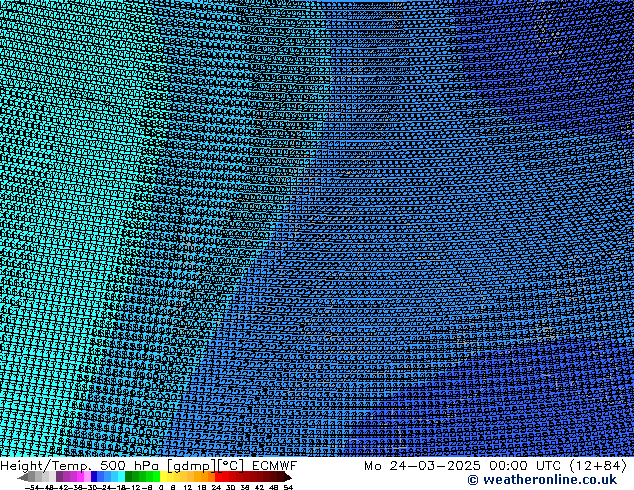
Task: Click the weatheronline.co.uk copyright link
Action: [x=542, y=480]
